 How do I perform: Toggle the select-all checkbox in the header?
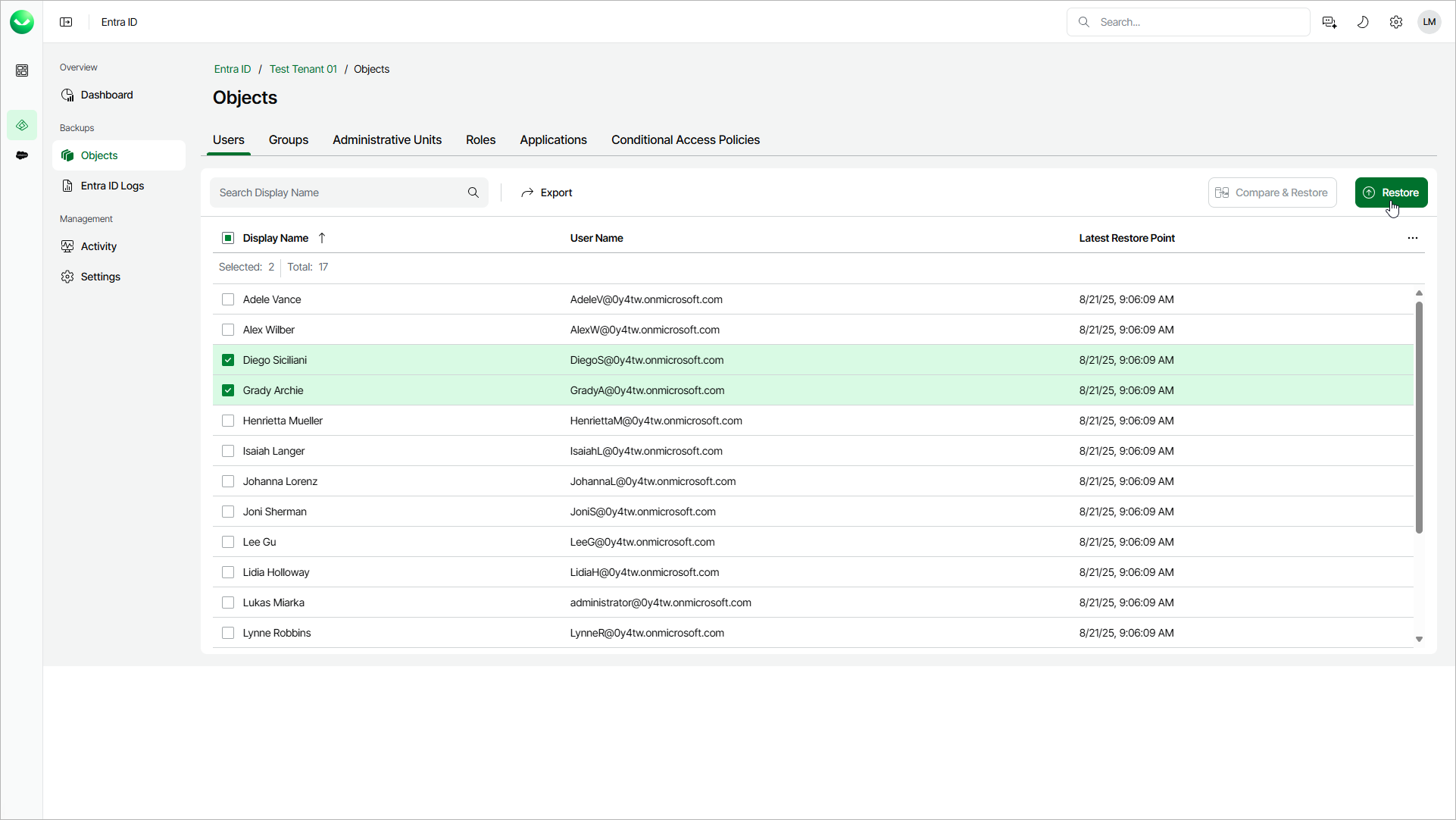tap(228, 238)
